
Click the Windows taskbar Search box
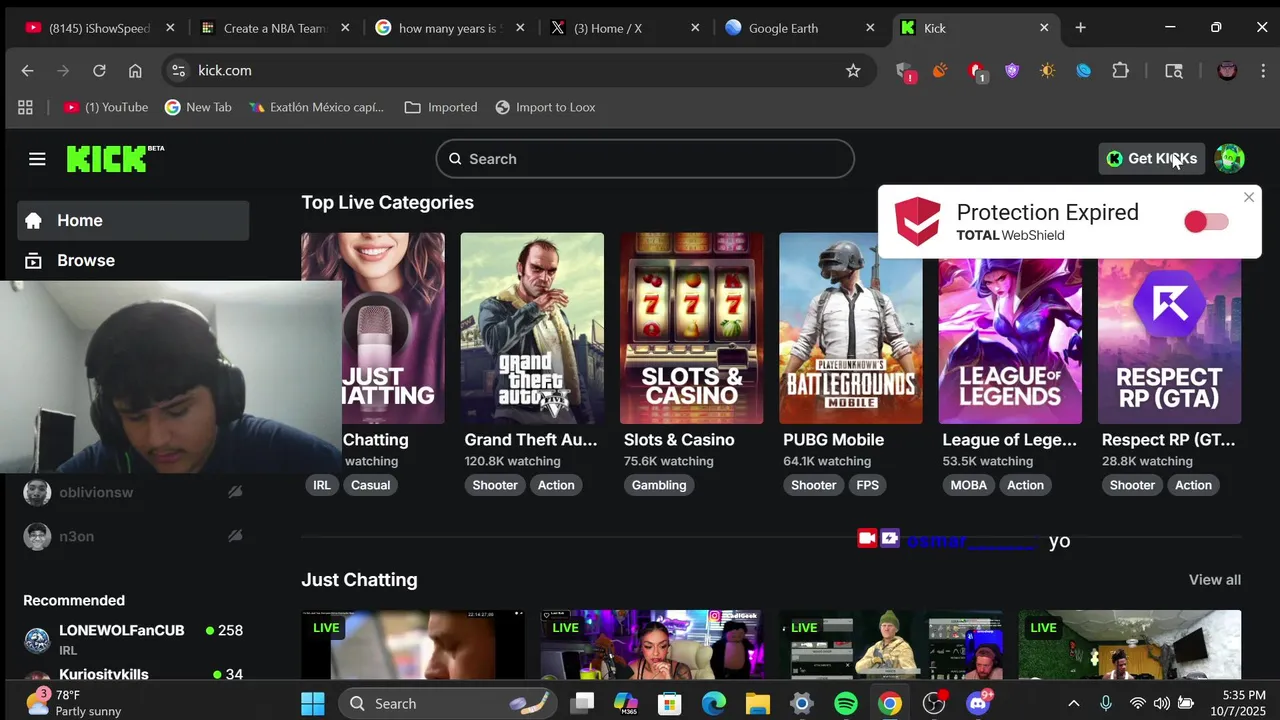tap(450, 704)
